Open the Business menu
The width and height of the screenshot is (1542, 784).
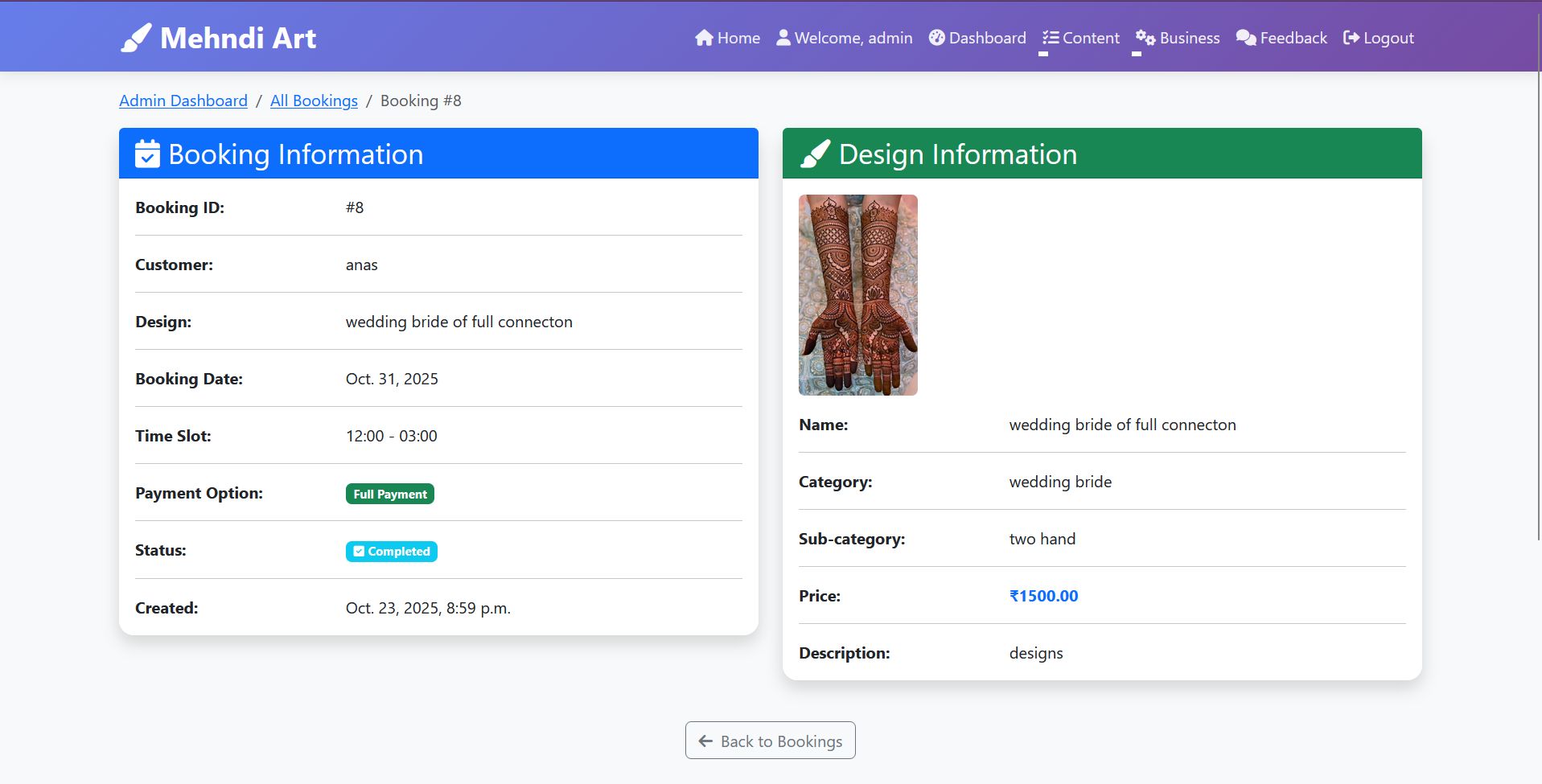[x=1178, y=37]
